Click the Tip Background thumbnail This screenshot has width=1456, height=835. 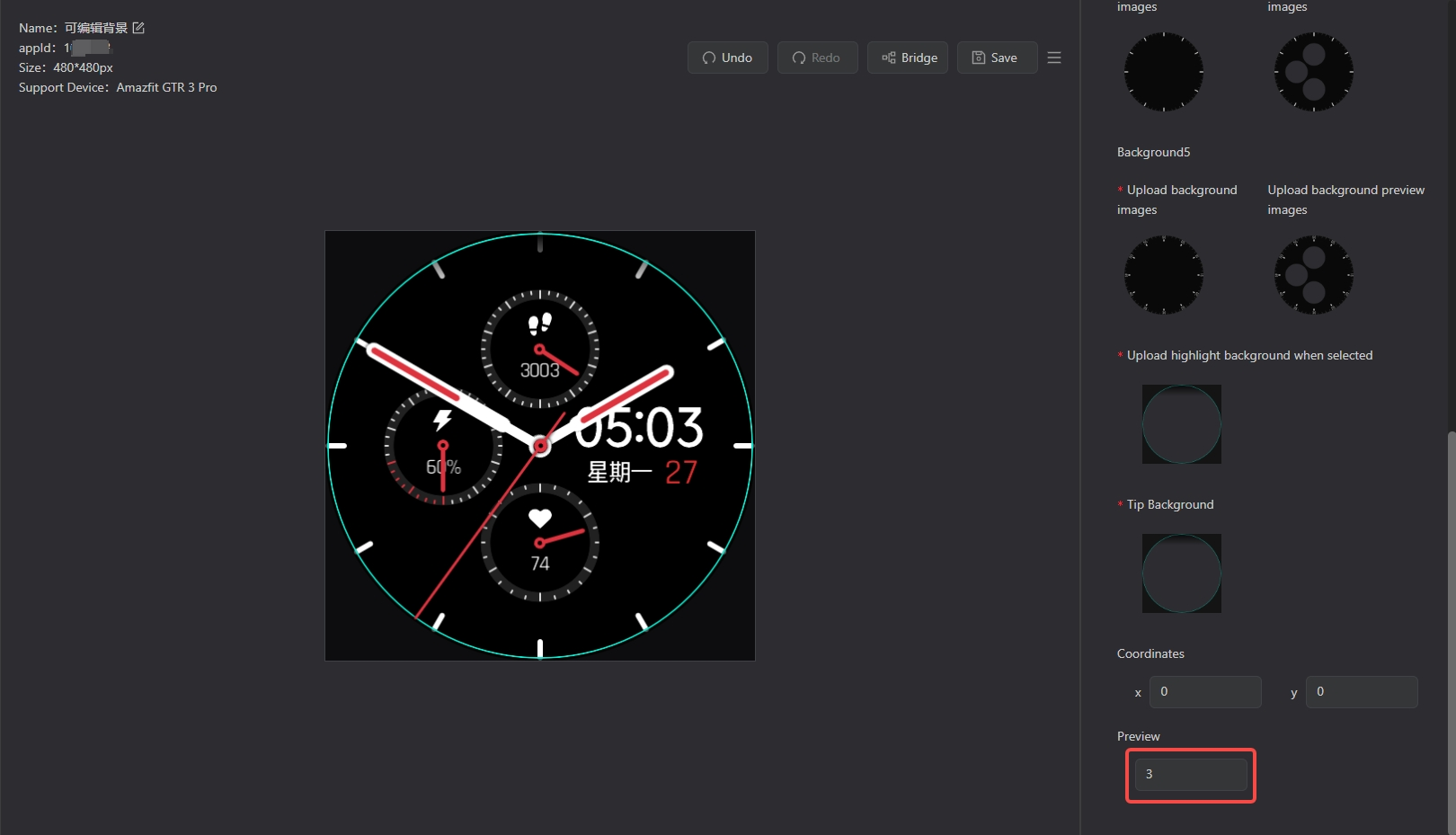[1181, 573]
